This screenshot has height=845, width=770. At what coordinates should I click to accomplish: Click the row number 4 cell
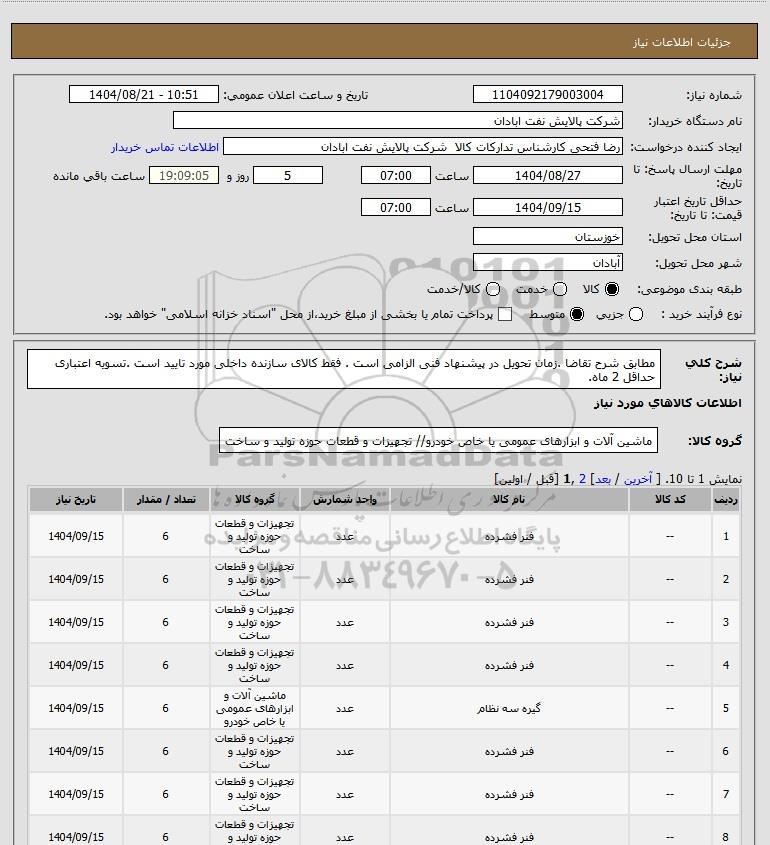(x=726, y=666)
